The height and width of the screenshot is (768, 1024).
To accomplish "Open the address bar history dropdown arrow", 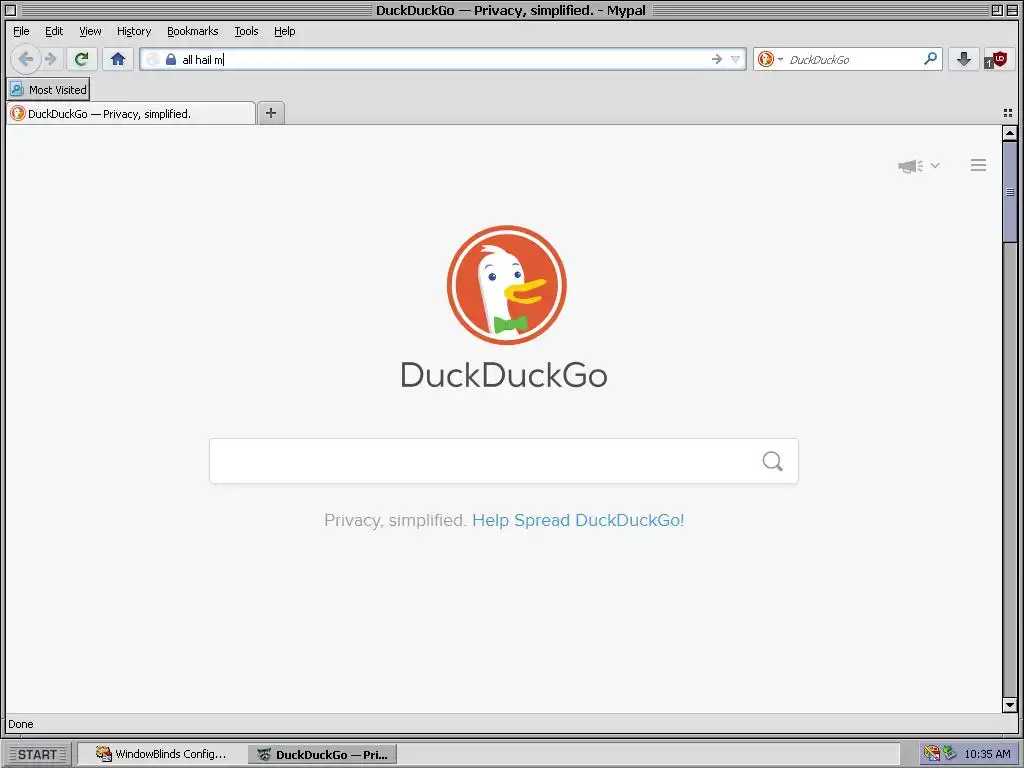I will click(735, 59).
